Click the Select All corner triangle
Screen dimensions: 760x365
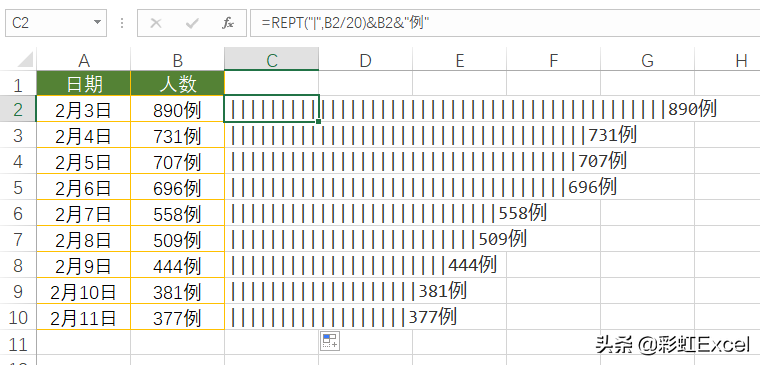click(x=25, y=60)
